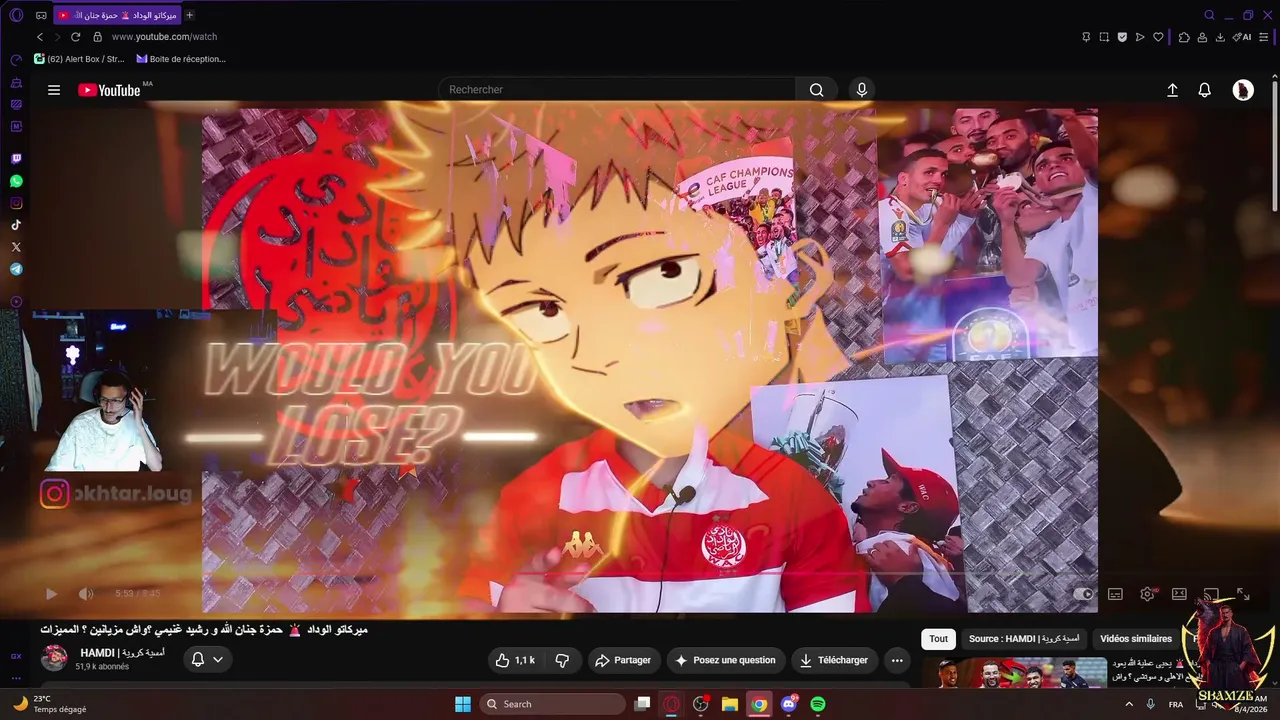Reload the current page
The height and width of the screenshot is (720, 1280).
point(75,37)
